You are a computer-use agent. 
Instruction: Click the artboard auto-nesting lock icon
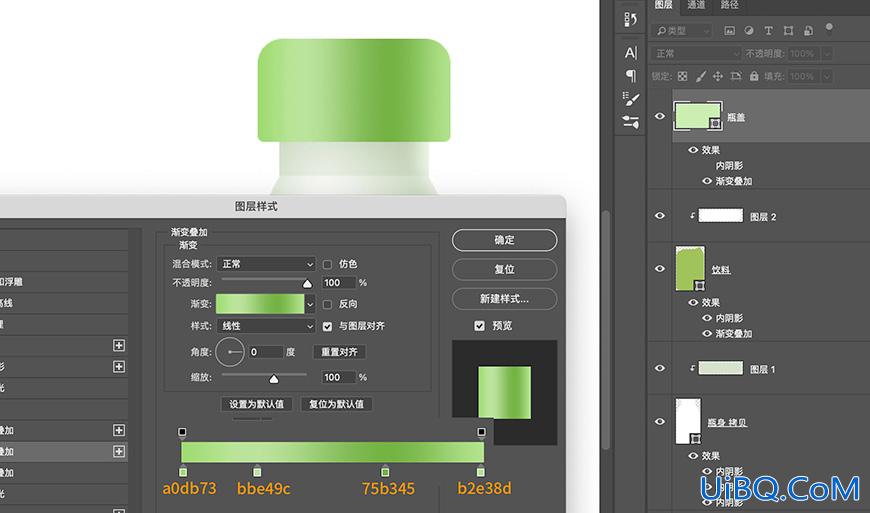pyautogui.click(x=736, y=76)
